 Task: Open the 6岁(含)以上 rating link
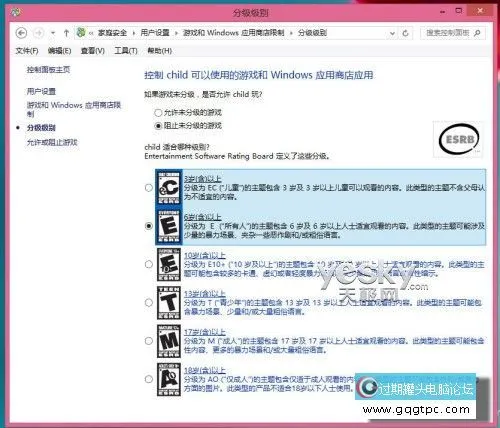point(203,217)
